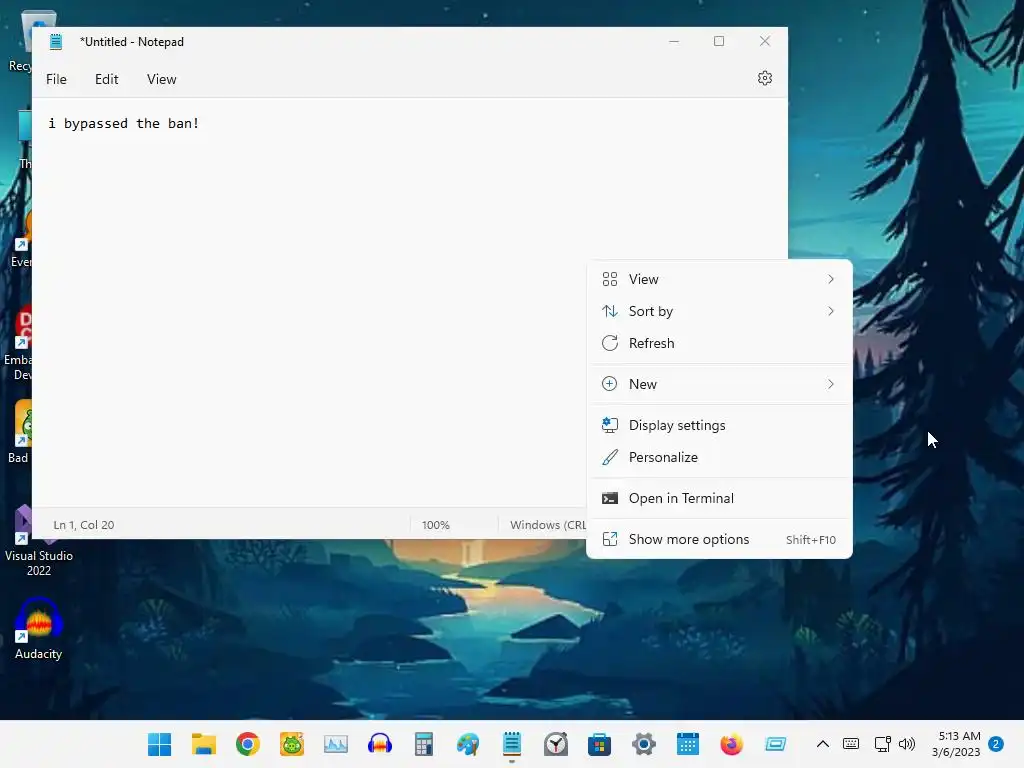Show hidden system tray icons
Image resolution: width=1024 pixels, height=768 pixels.
pos(823,744)
